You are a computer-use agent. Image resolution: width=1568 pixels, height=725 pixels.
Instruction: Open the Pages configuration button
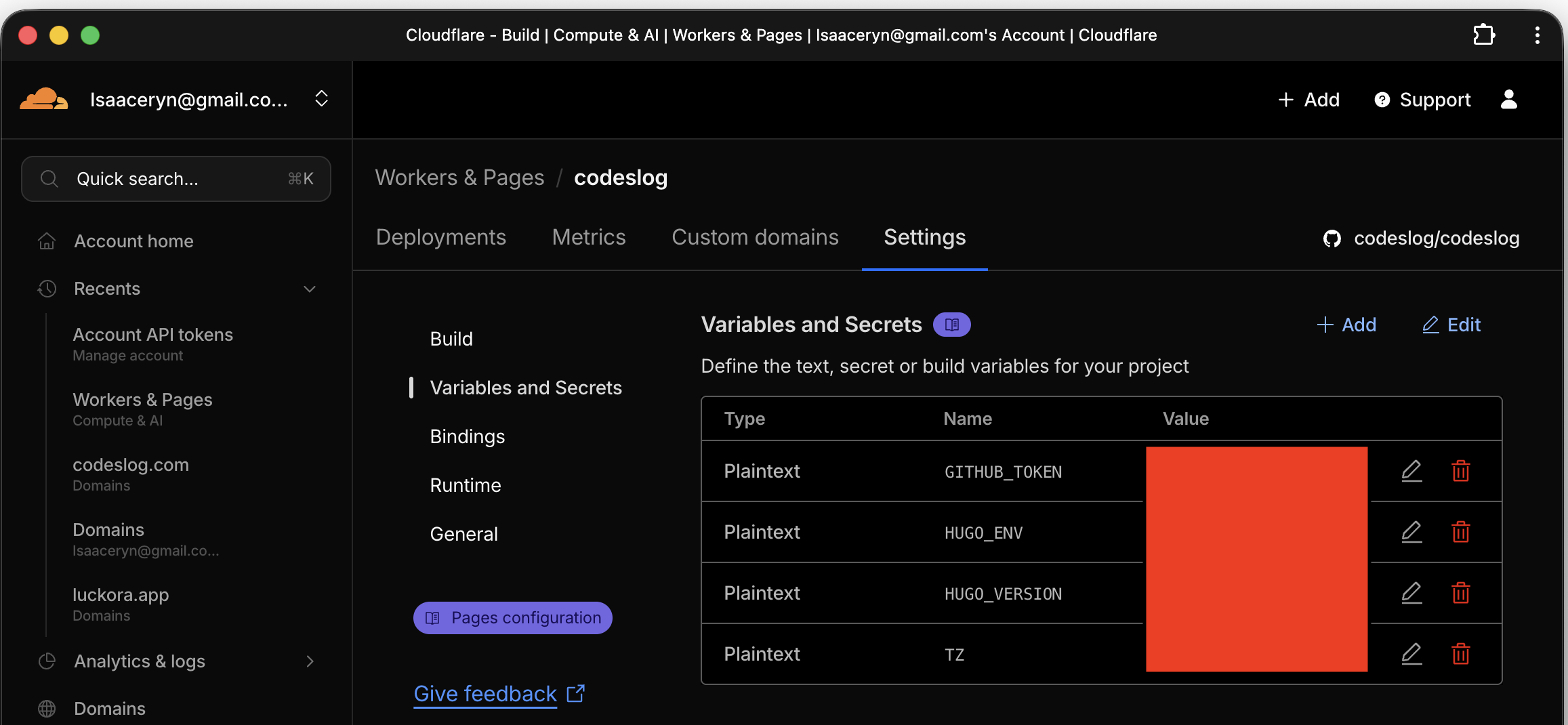point(512,617)
